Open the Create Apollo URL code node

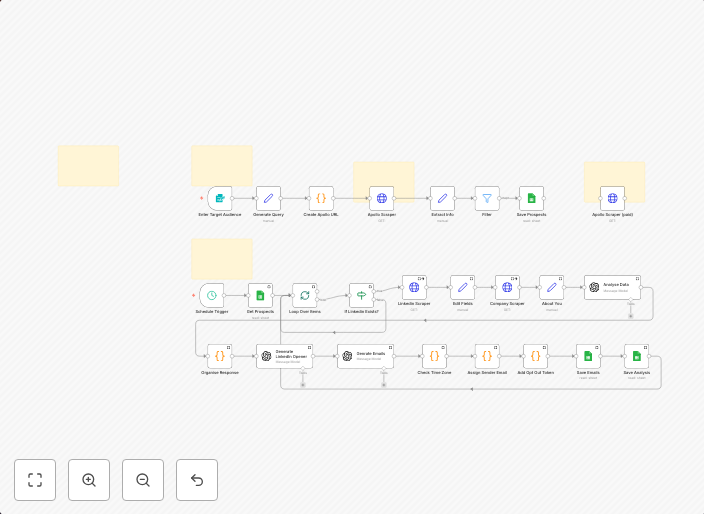coord(321,198)
